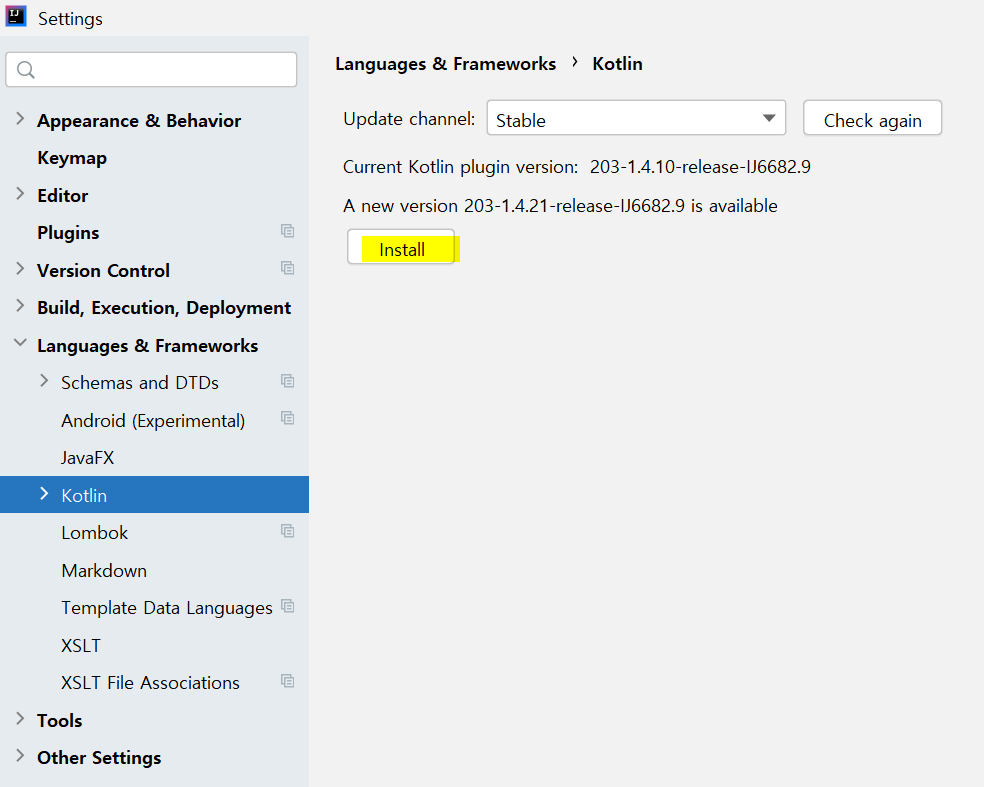The image size is (984, 787).
Task: Click the Settings window title
Action: [70, 19]
